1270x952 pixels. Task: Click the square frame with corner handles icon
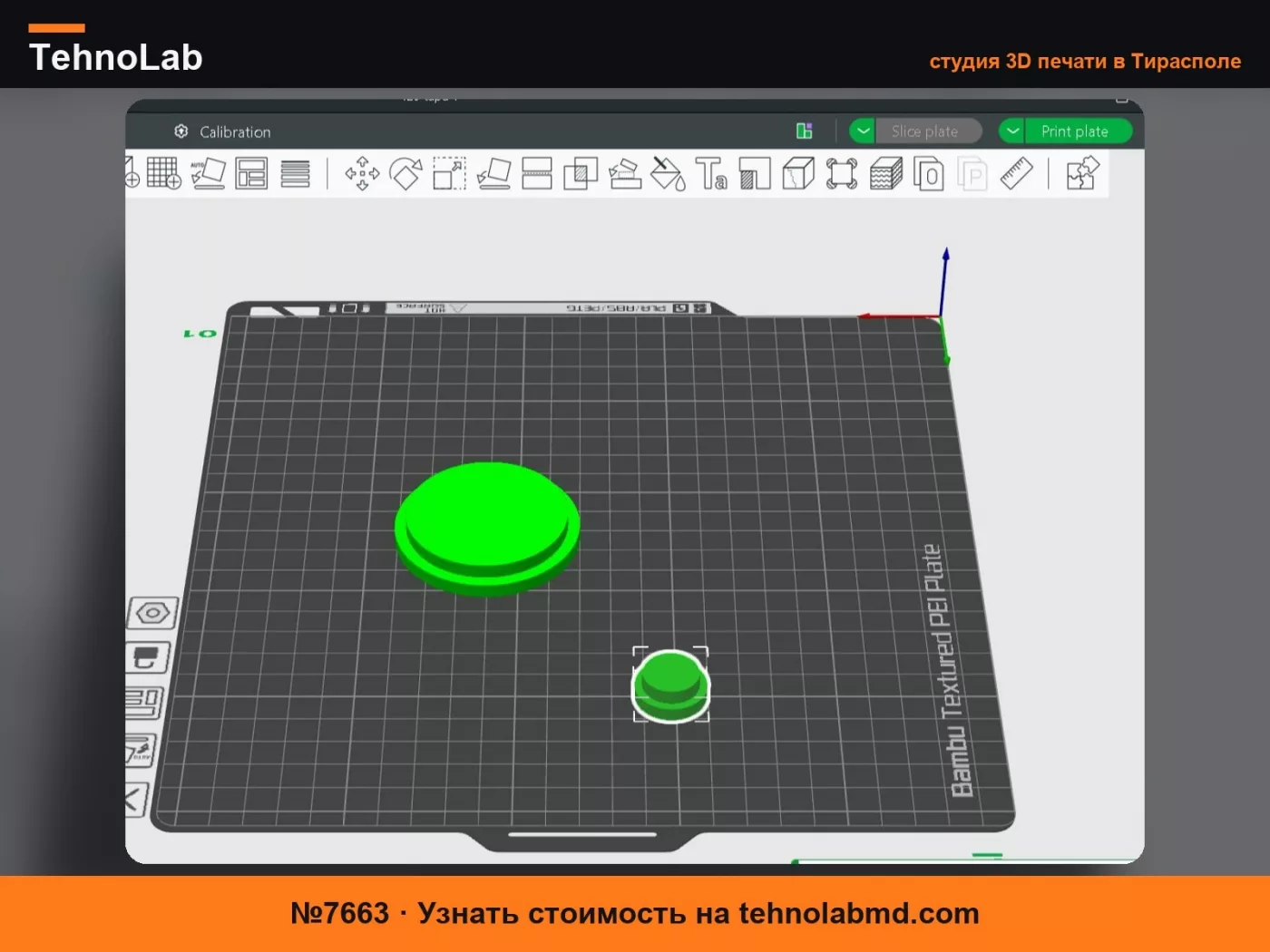(x=842, y=173)
